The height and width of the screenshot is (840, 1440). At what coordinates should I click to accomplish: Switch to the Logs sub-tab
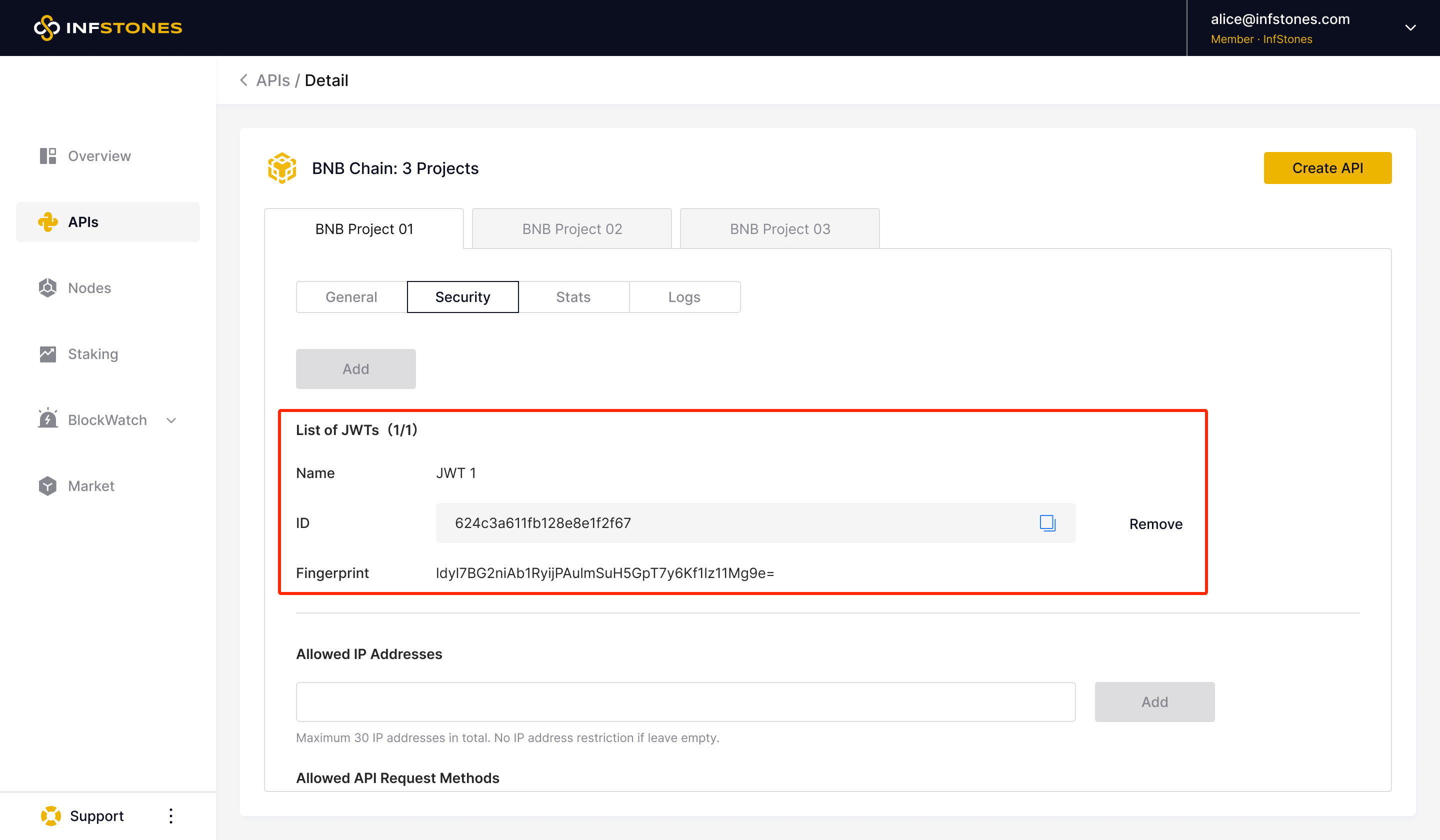coord(684,297)
